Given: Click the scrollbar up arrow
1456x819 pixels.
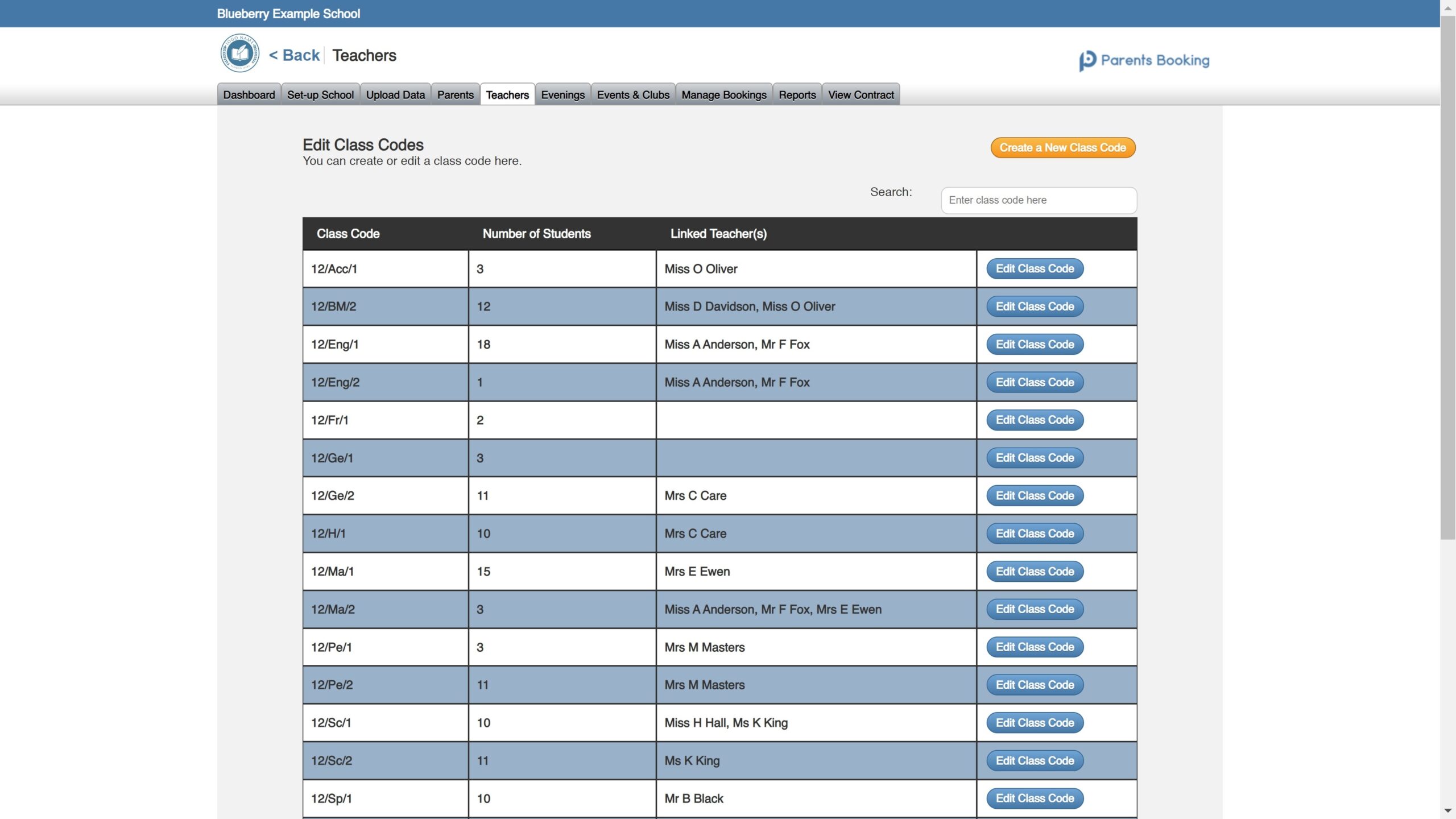Looking at the screenshot, I should coord(1447,7).
